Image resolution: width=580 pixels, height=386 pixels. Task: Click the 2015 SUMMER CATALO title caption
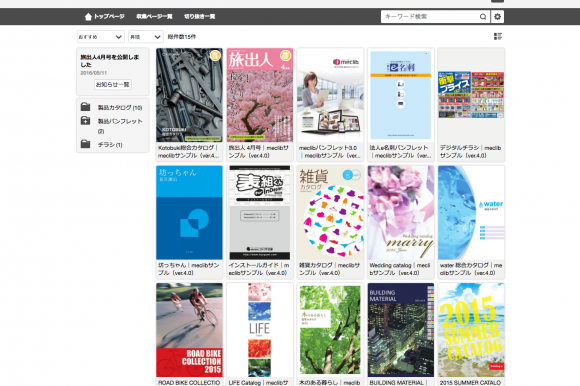click(x=470, y=382)
